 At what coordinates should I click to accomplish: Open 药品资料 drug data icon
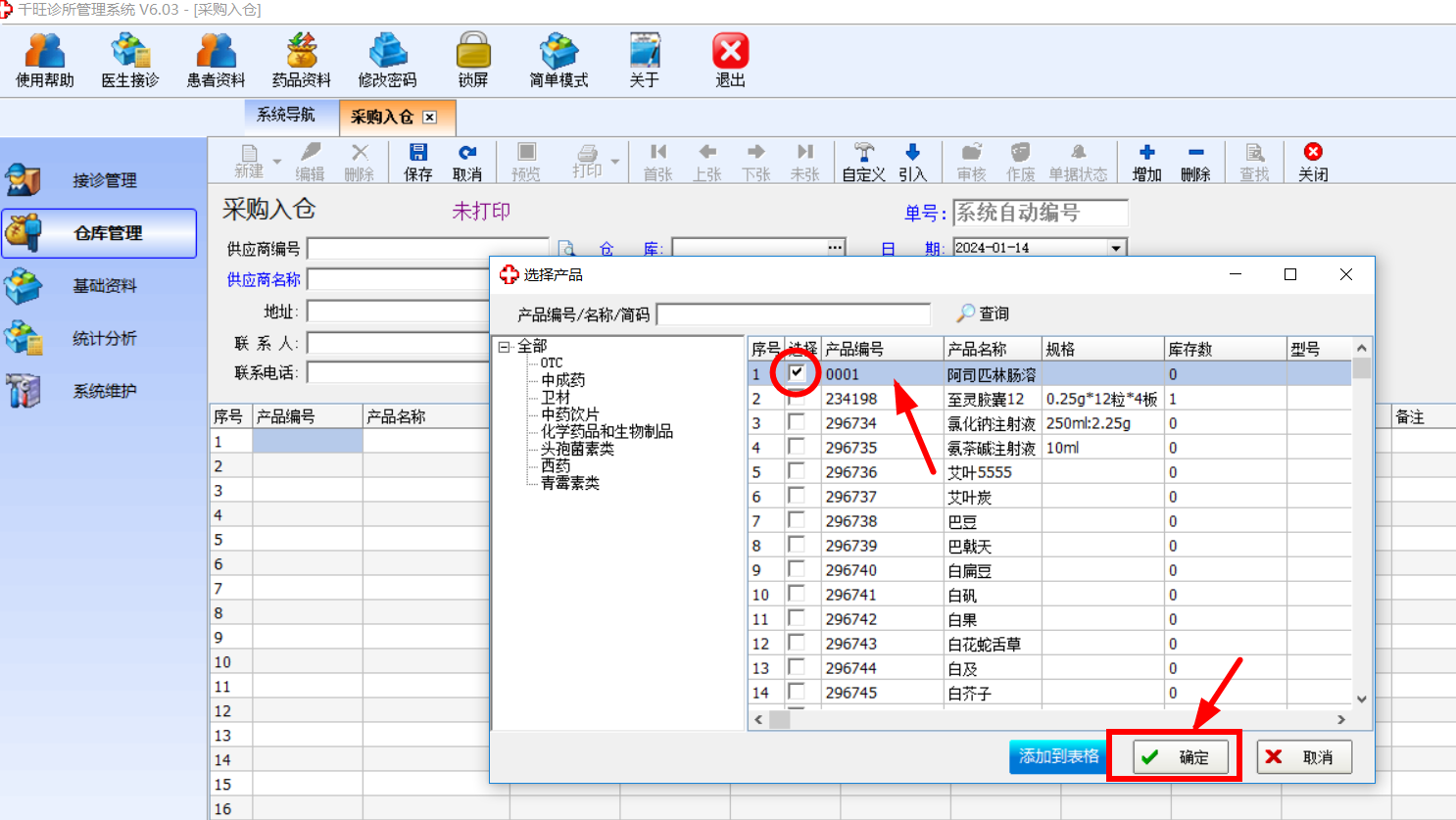click(301, 60)
